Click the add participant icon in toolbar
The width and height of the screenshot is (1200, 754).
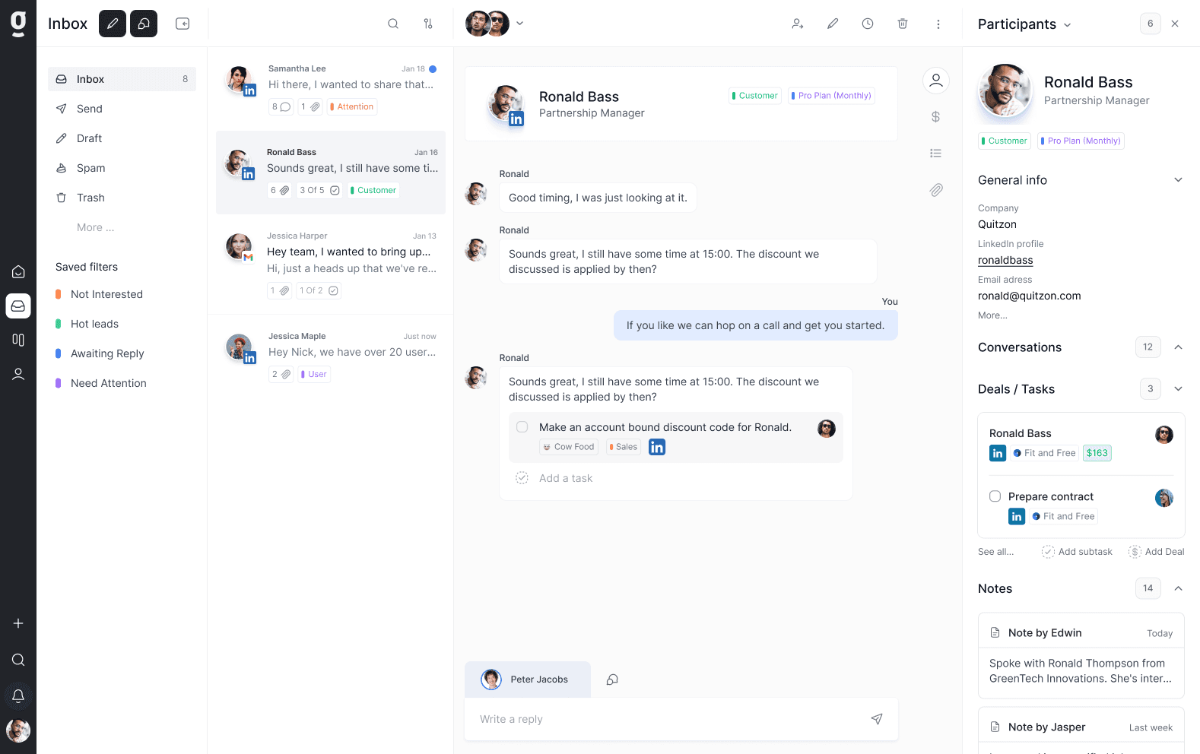[x=797, y=24]
